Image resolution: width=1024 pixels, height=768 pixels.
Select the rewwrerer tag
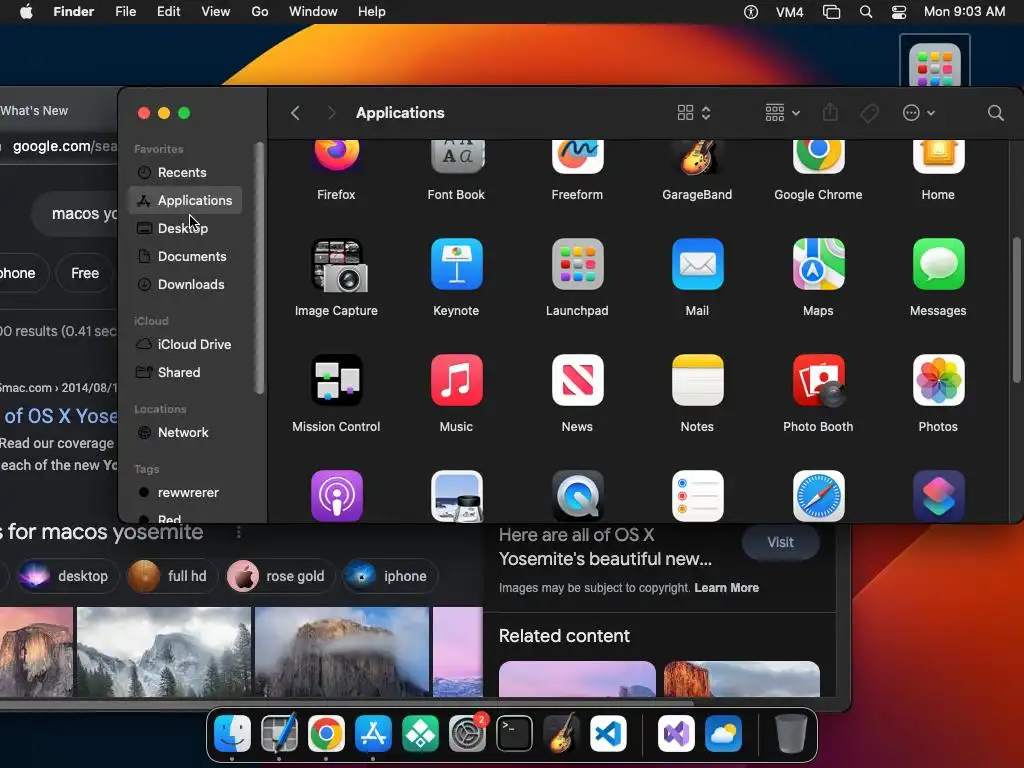click(x=185, y=492)
